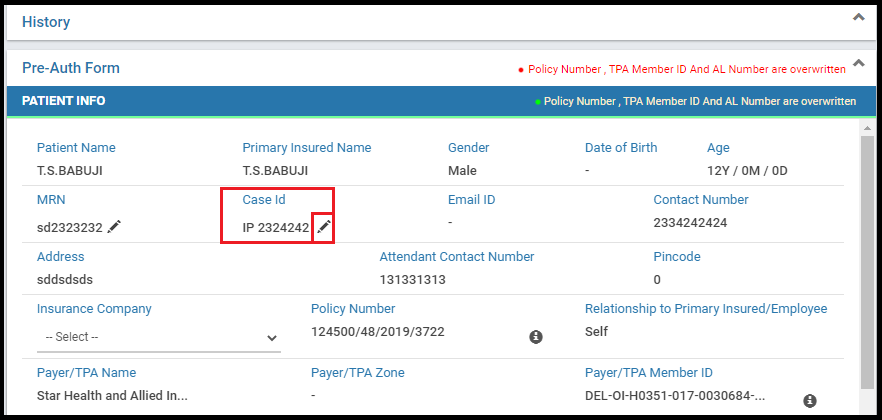Click the Payer/TPA Member ID value
882x420 pixels.
click(675, 395)
